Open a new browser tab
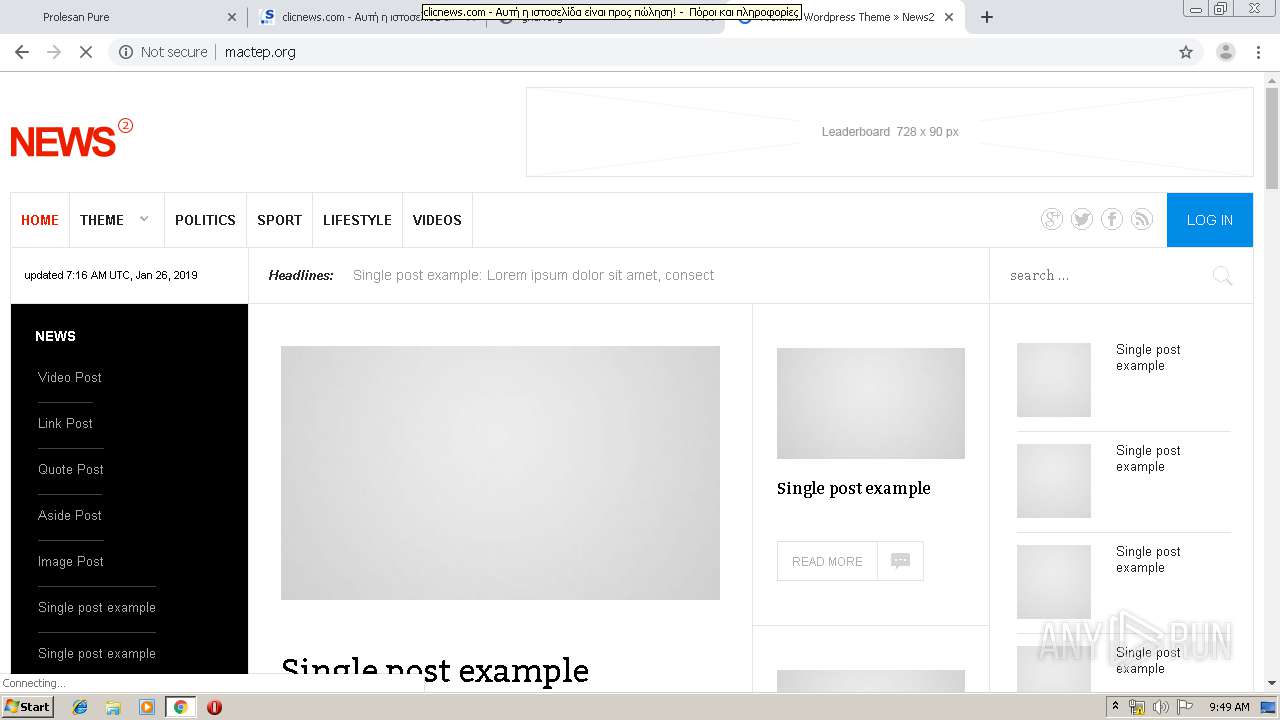The width and height of the screenshot is (1280, 720). pyautogui.click(x=987, y=17)
